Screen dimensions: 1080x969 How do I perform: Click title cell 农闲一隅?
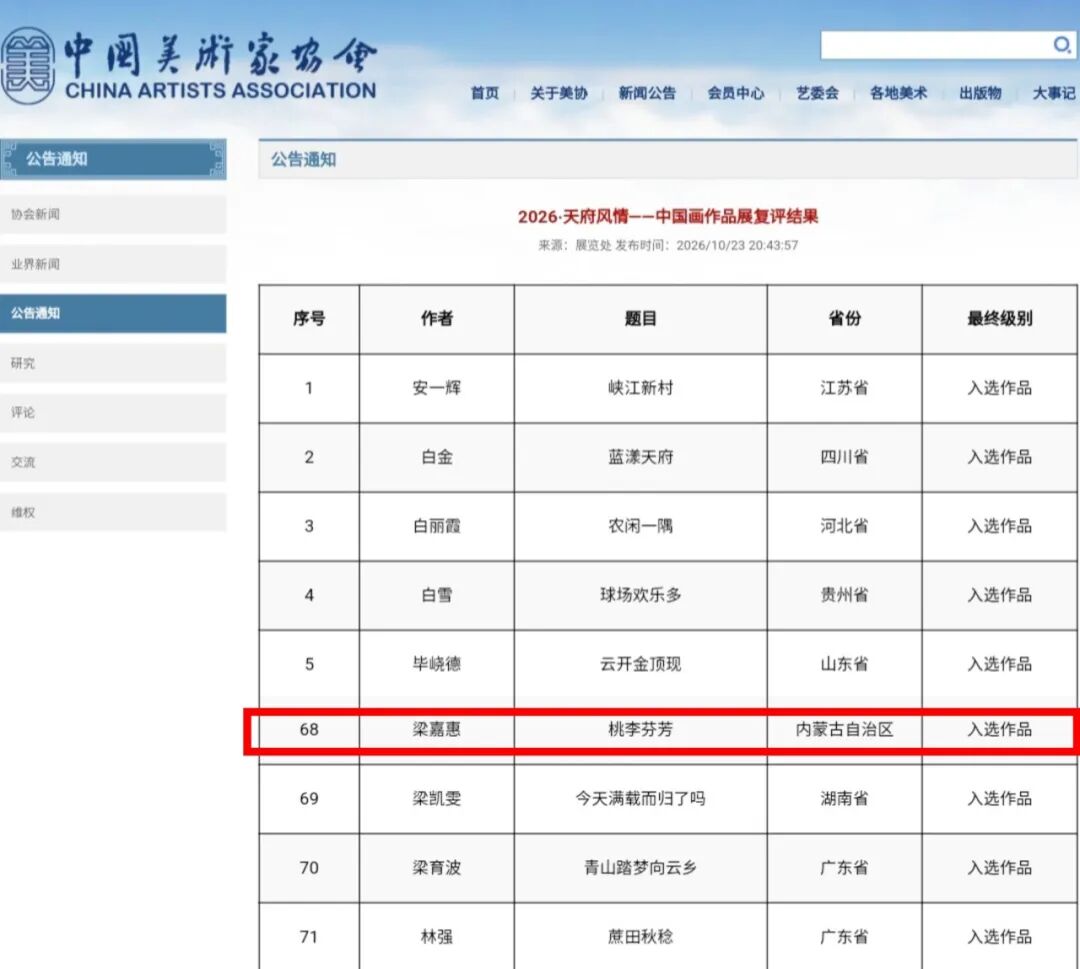click(x=641, y=526)
